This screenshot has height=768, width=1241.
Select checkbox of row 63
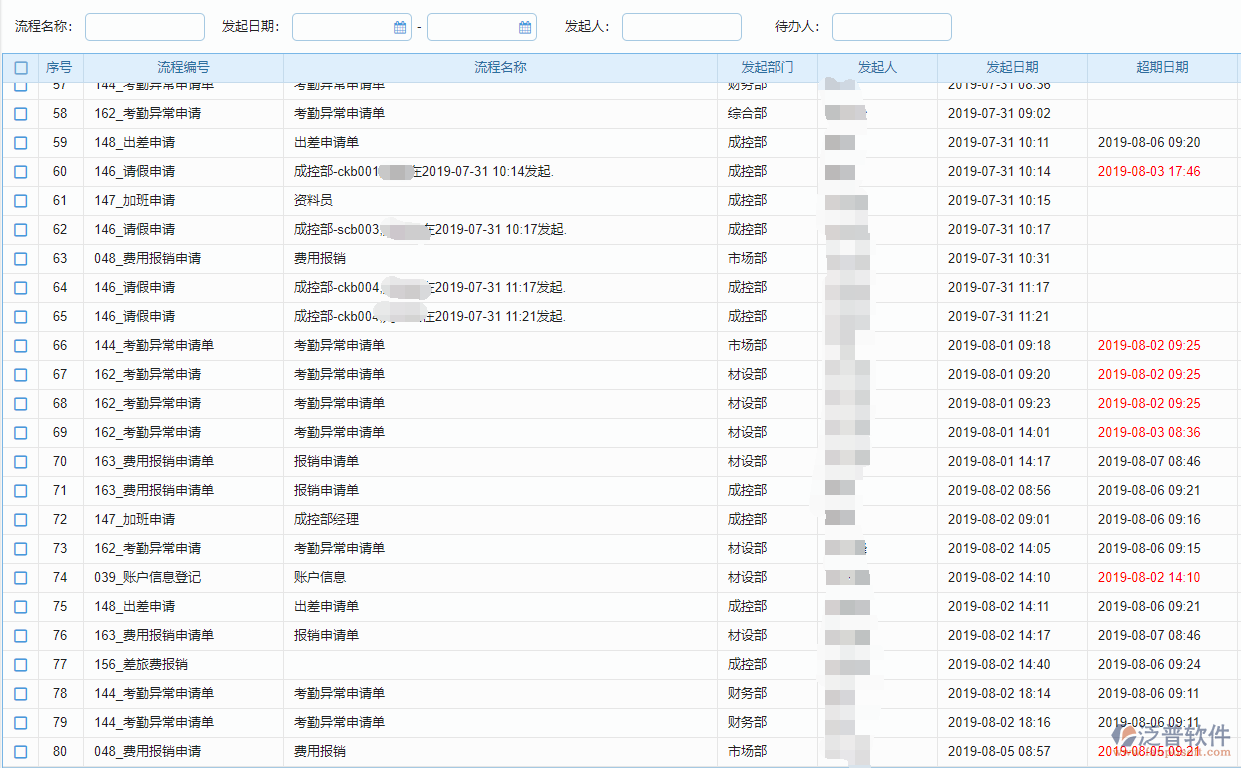point(21,259)
